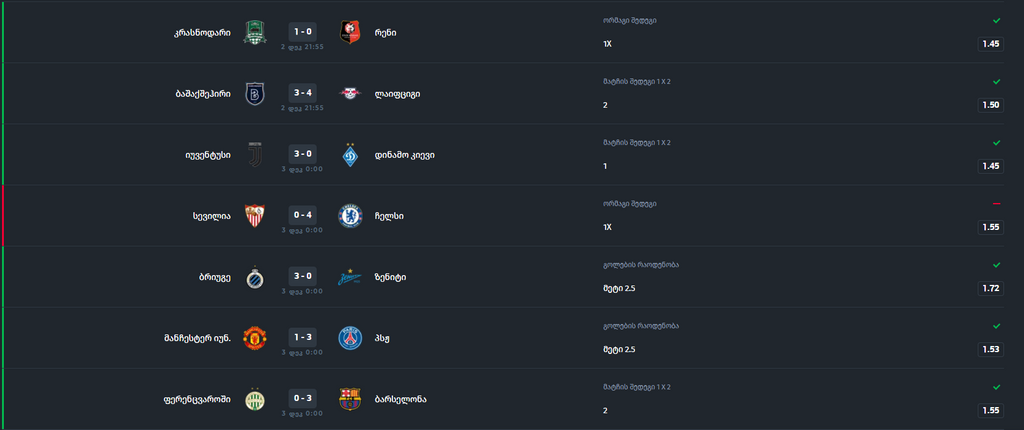Click the 0 - 4 Sevilla-Chelsea score
The image size is (1024, 430).
302,215
